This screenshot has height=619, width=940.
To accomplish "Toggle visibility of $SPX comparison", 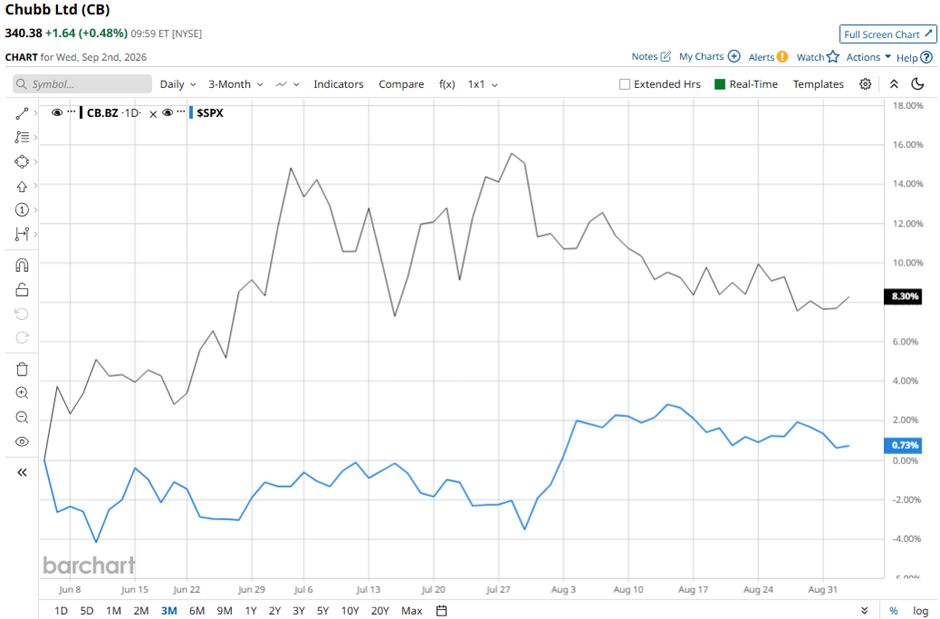I will pos(167,113).
